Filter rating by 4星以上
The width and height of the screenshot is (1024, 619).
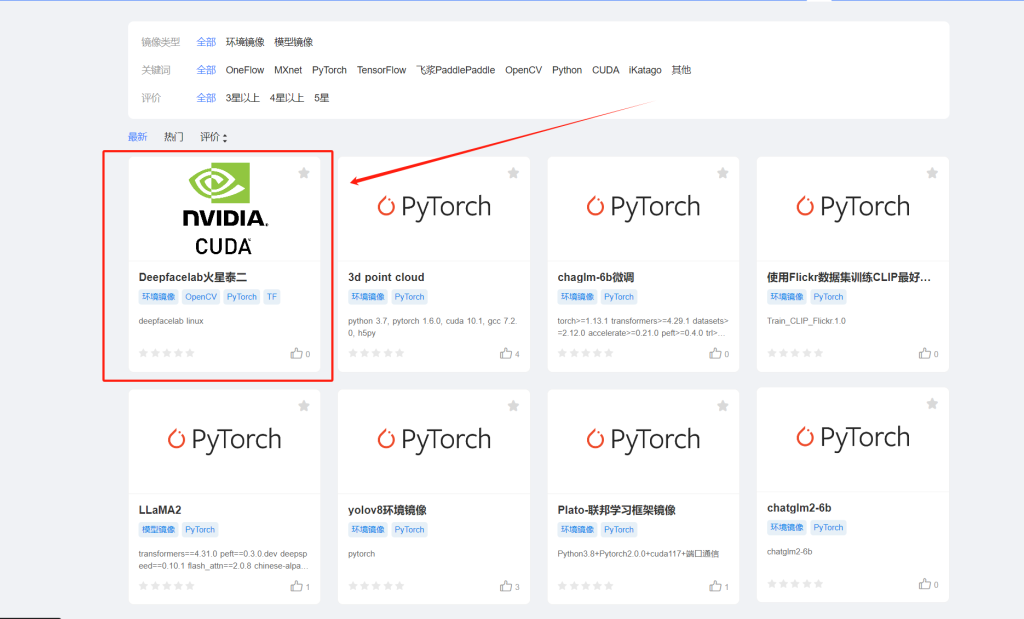coord(287,98)
